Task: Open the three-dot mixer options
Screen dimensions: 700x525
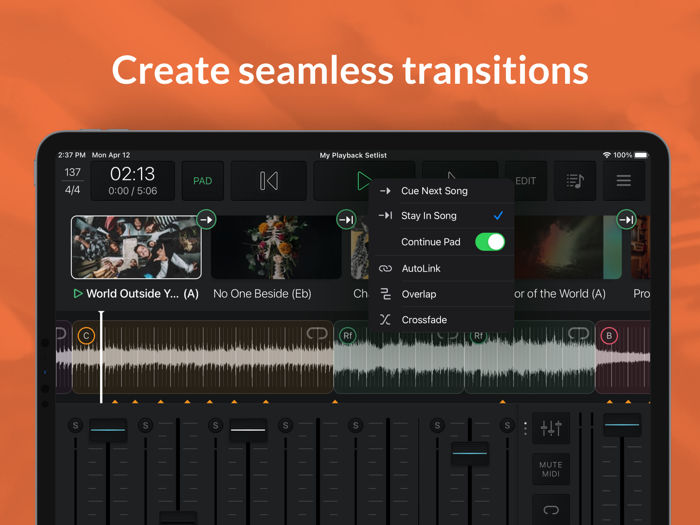Action: point(525,428)
